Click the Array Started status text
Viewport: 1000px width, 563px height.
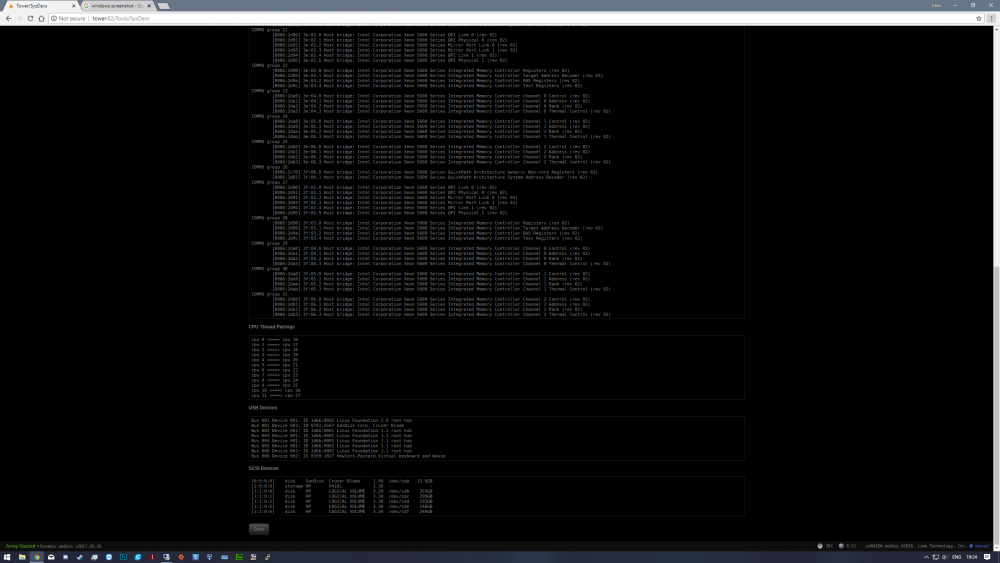pos(20,546)
